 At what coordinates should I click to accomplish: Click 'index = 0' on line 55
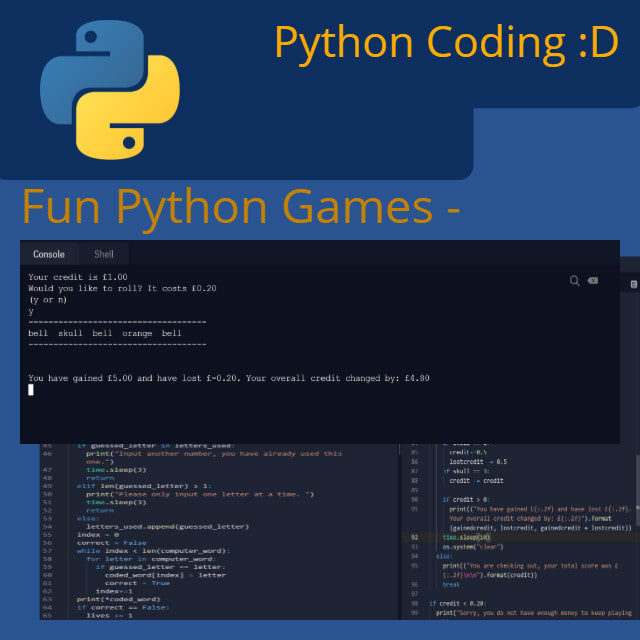[98, 535]
